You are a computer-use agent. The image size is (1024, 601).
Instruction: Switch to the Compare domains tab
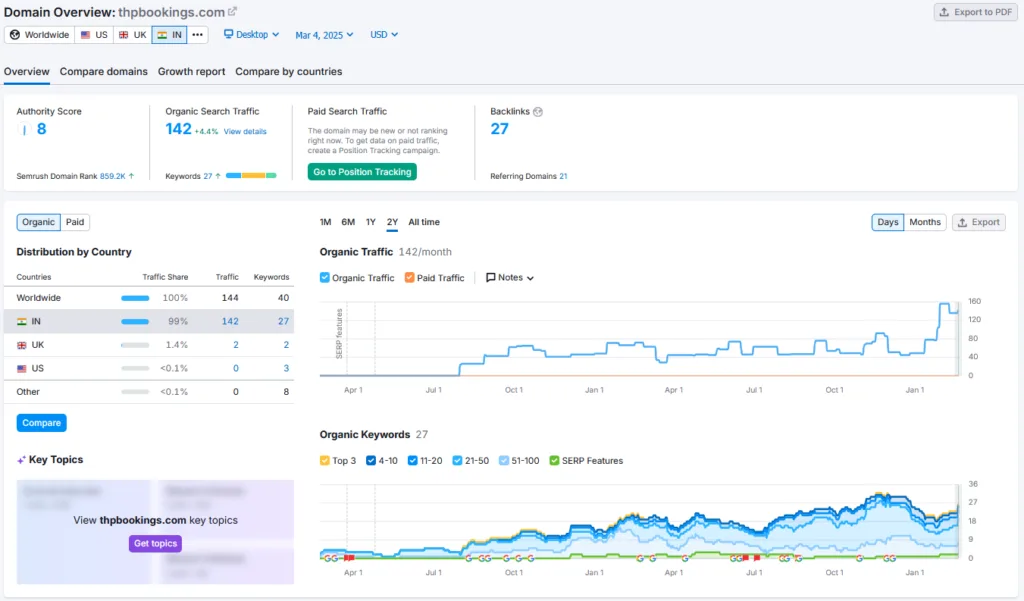pyautogui.click(x=103, y=71)
